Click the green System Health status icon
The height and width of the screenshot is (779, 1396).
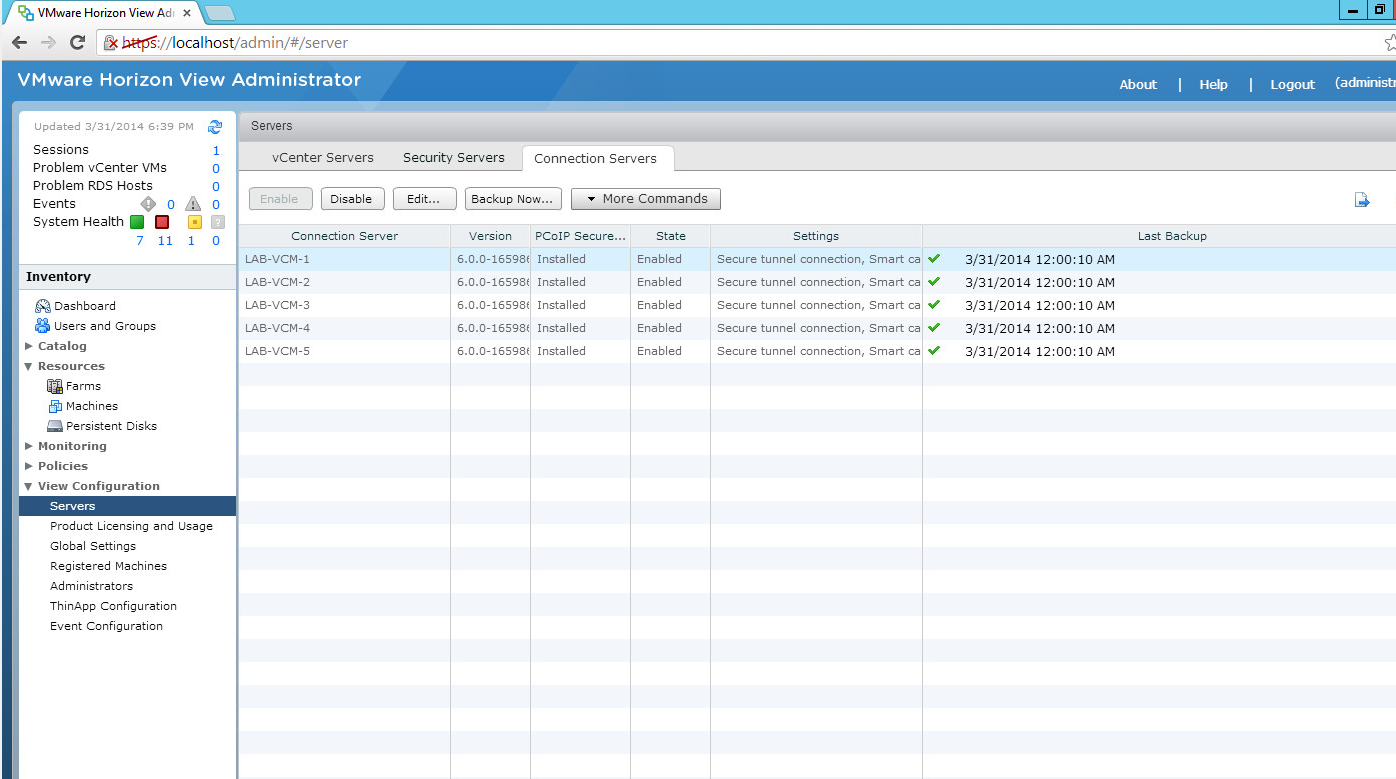(x=137, y=222)
